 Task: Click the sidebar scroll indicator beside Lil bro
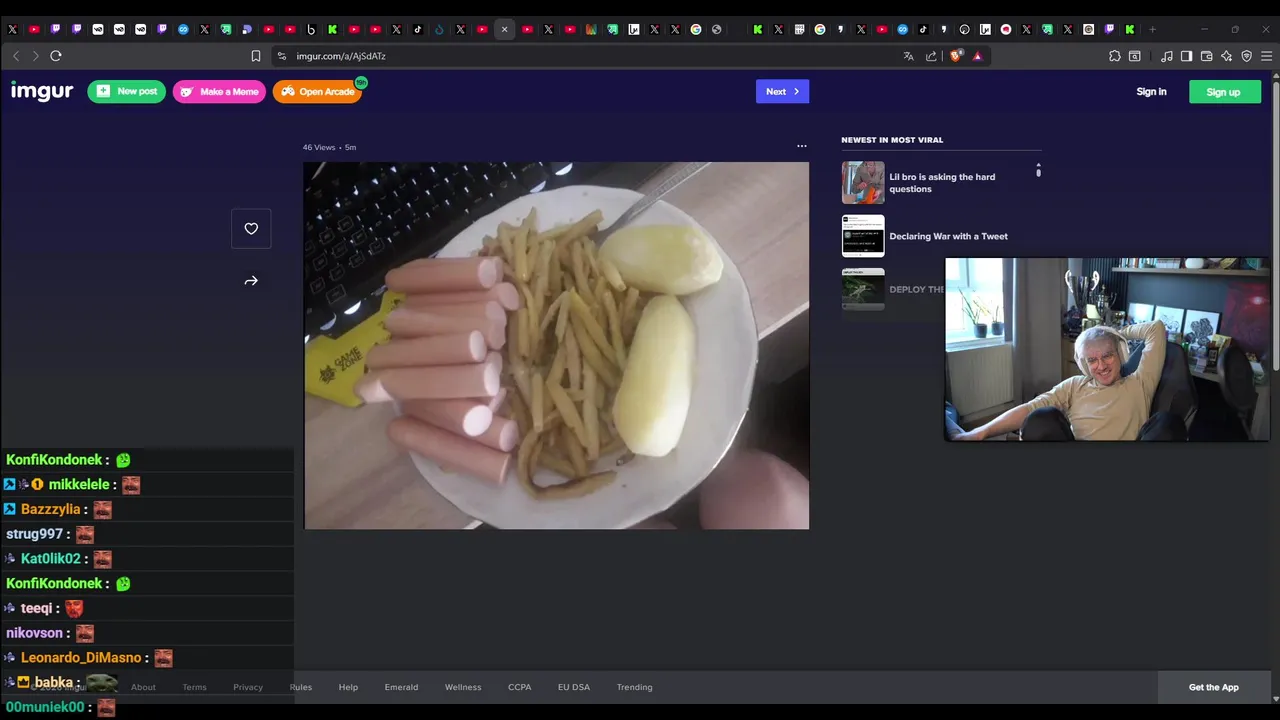tap(1038, 170)
